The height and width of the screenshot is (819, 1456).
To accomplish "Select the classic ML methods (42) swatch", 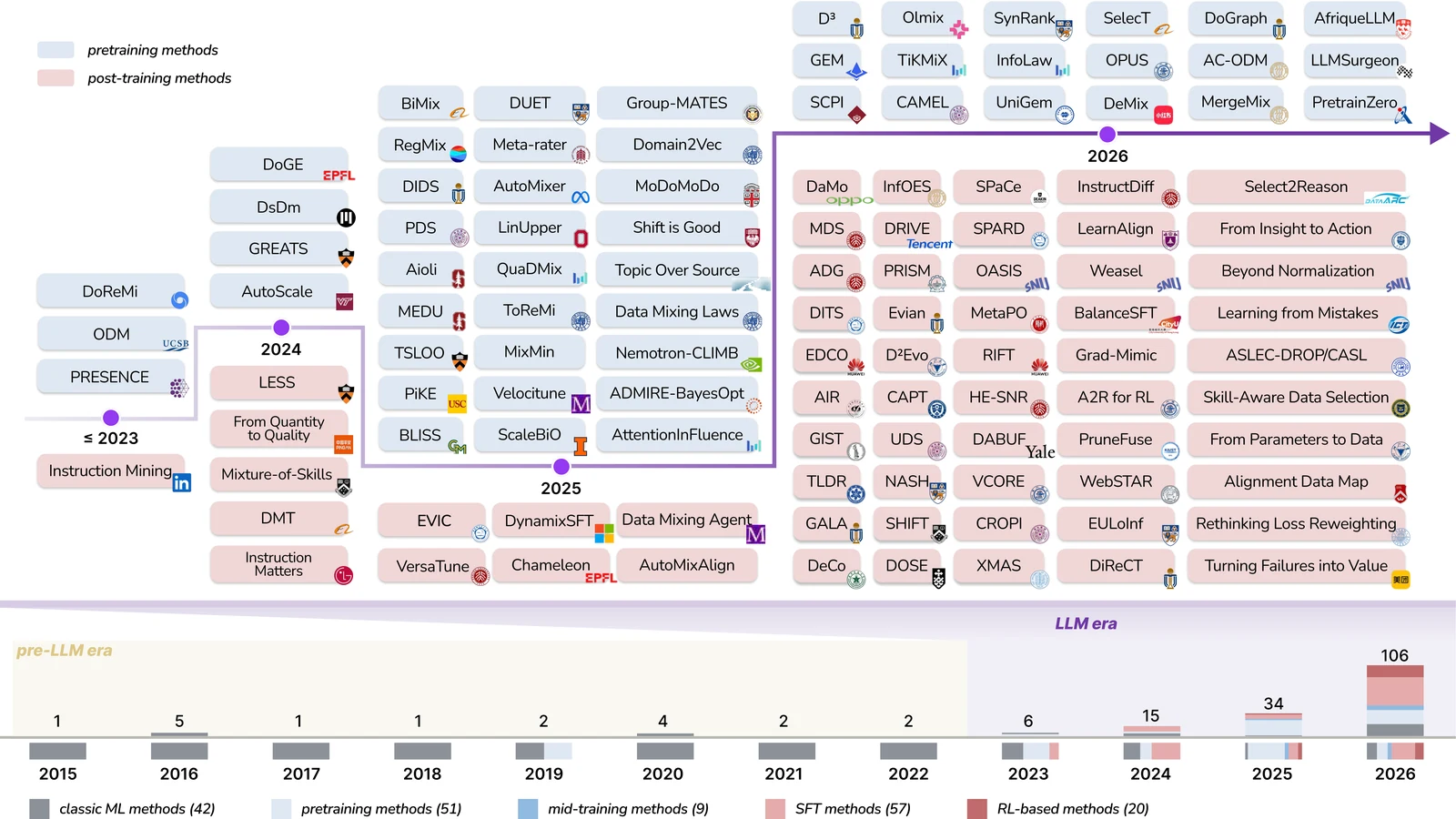I will click(x=39, y=809).
